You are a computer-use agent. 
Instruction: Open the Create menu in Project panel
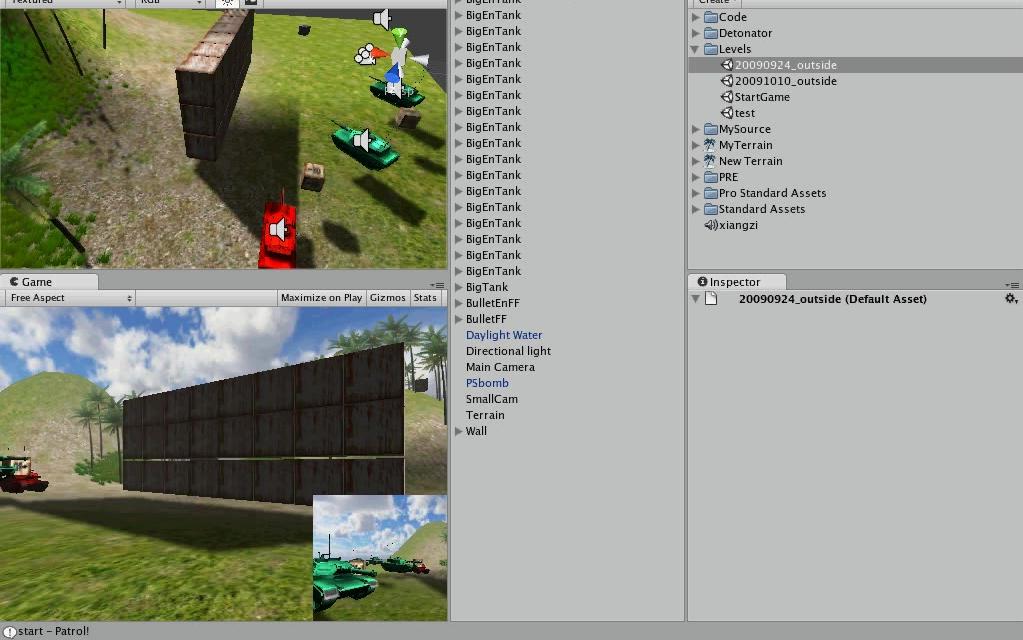[714, 3]
